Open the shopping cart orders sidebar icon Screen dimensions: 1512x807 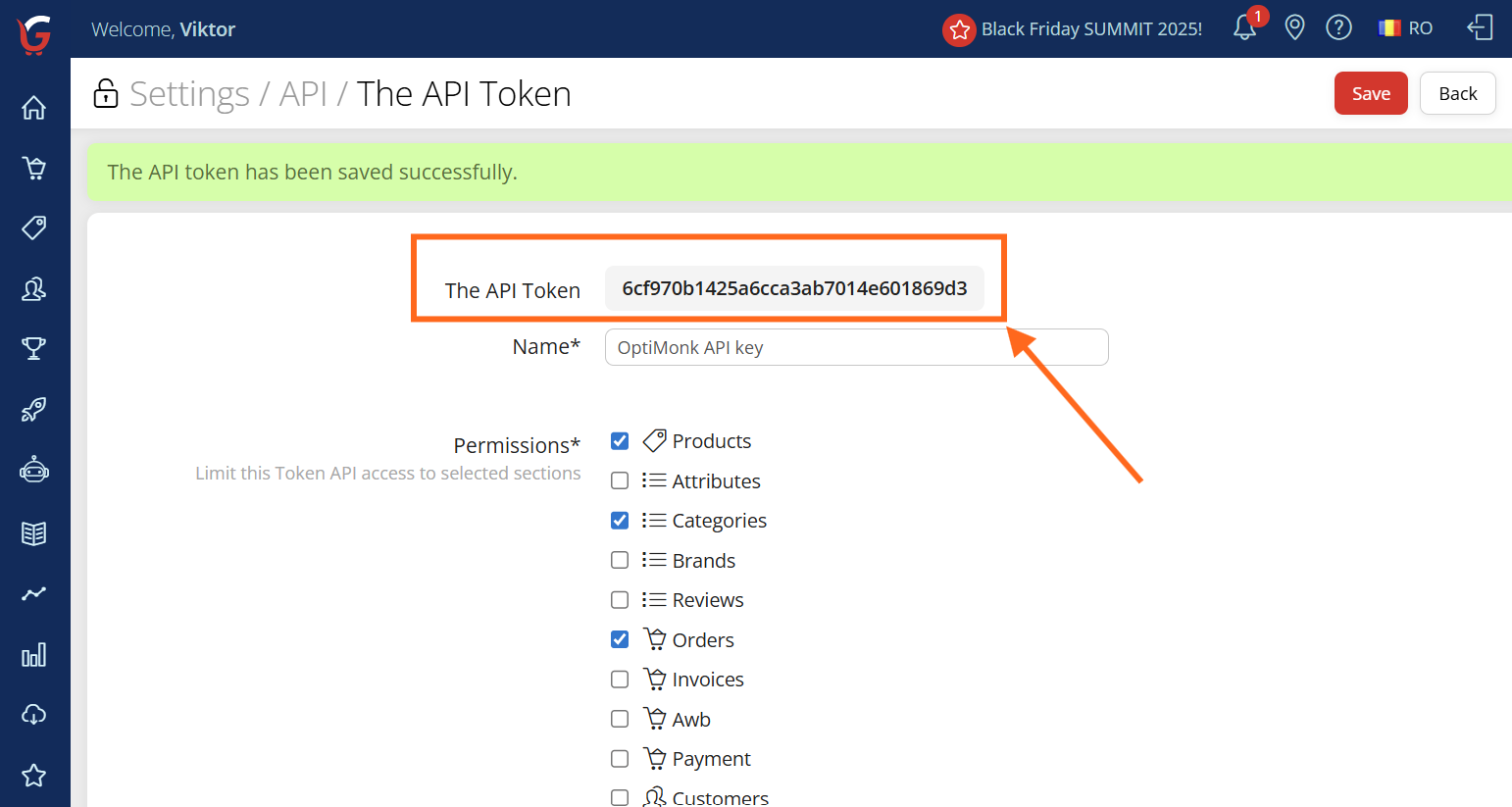click(x=34, y=169)
